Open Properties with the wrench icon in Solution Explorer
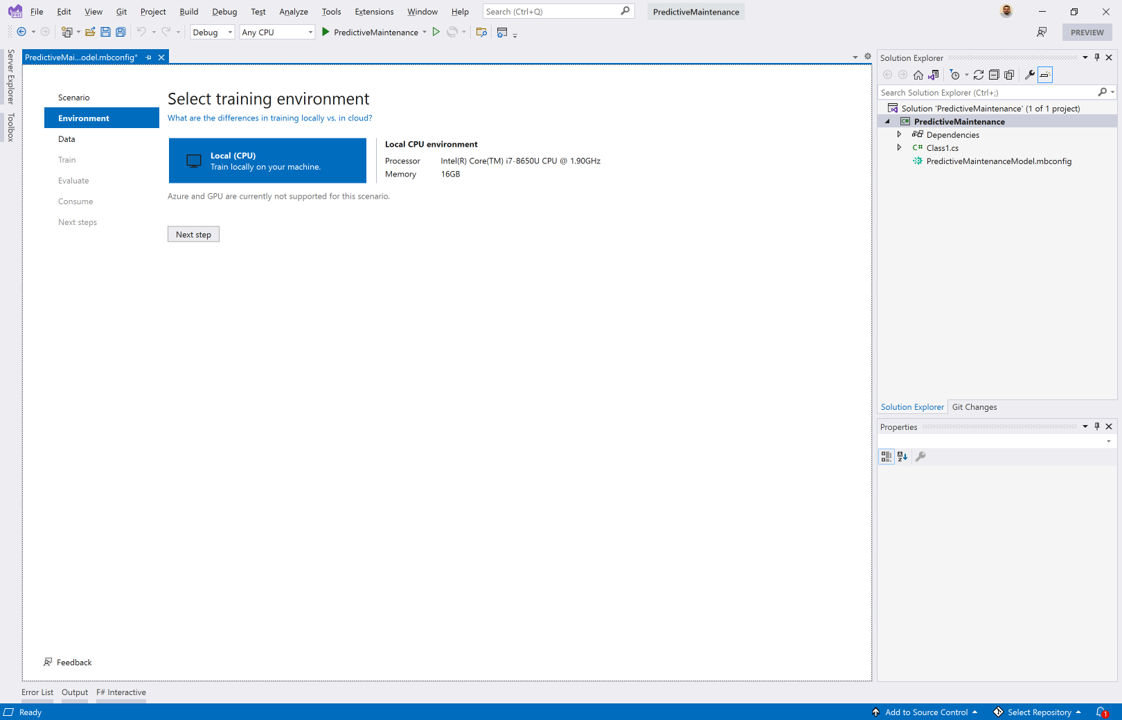The image size is (1122, 720). click(x=1030, y=74)
